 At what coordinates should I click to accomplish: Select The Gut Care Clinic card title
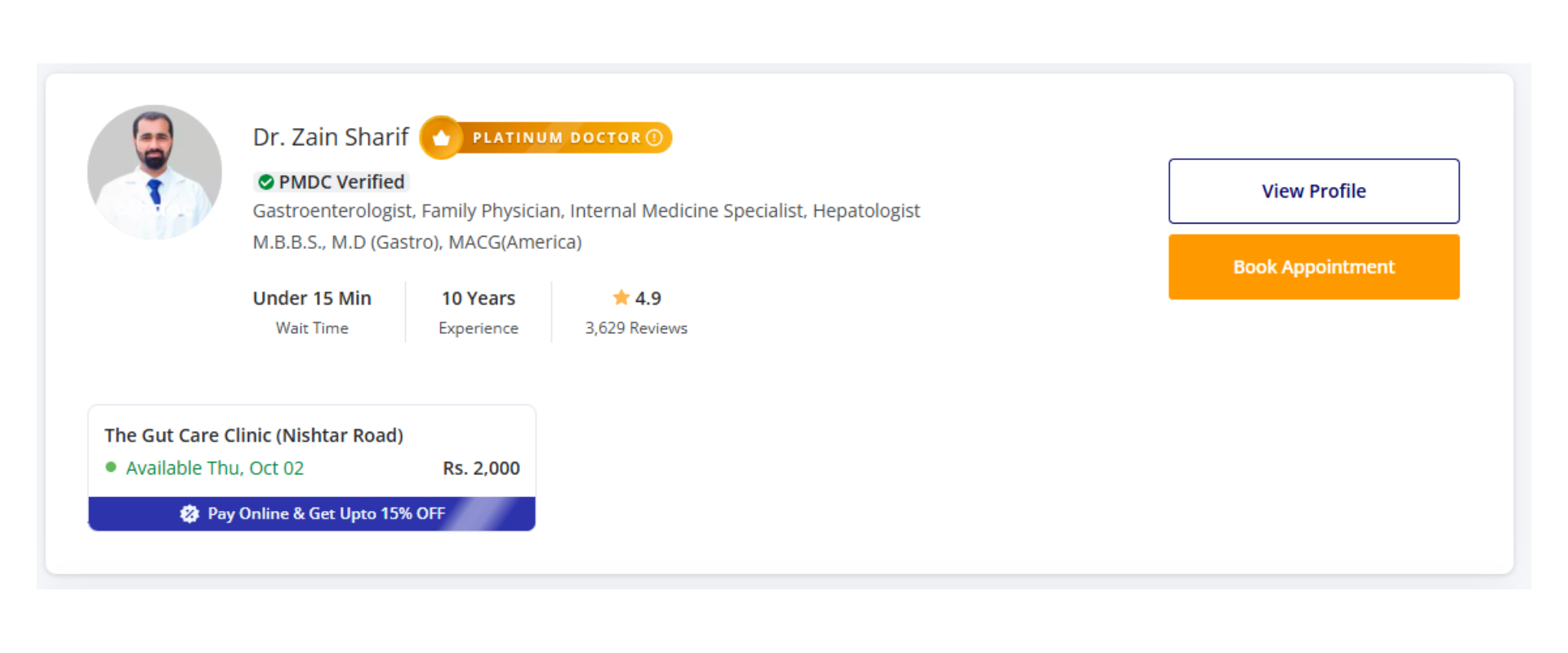[x=254, y=435]
